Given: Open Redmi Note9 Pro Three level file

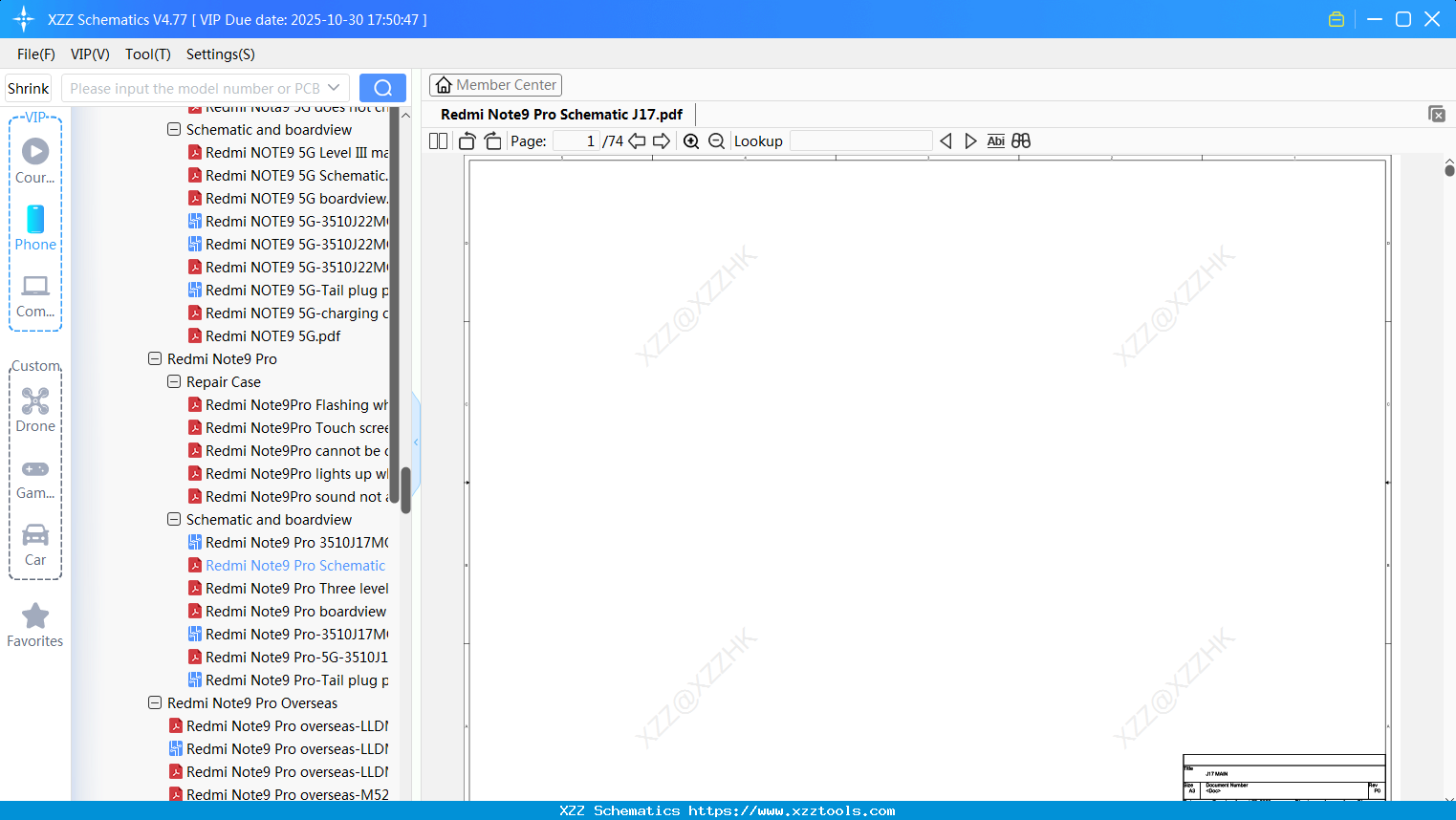Looking at the screenshot, I should point(289,589).
